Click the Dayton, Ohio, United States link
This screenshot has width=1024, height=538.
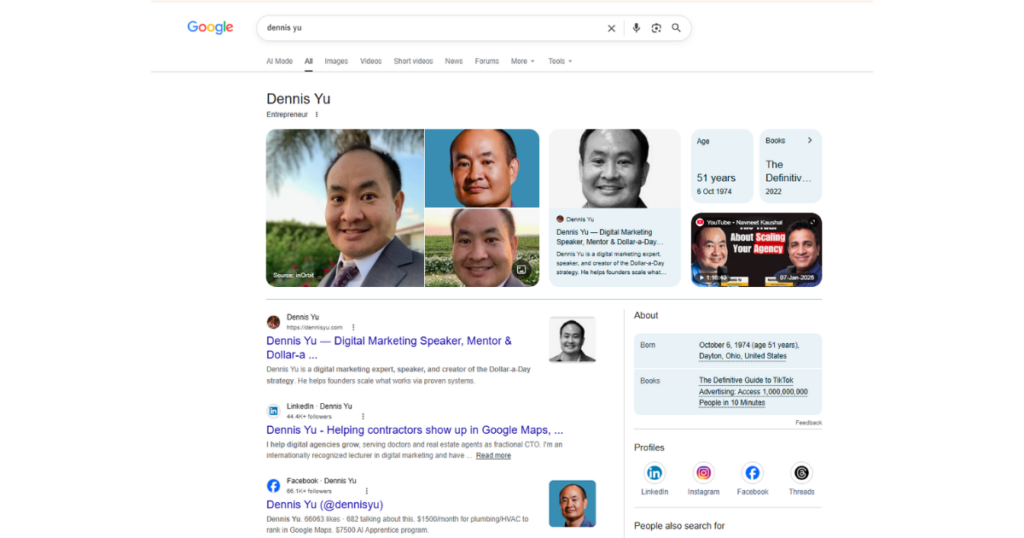(743, 356)
